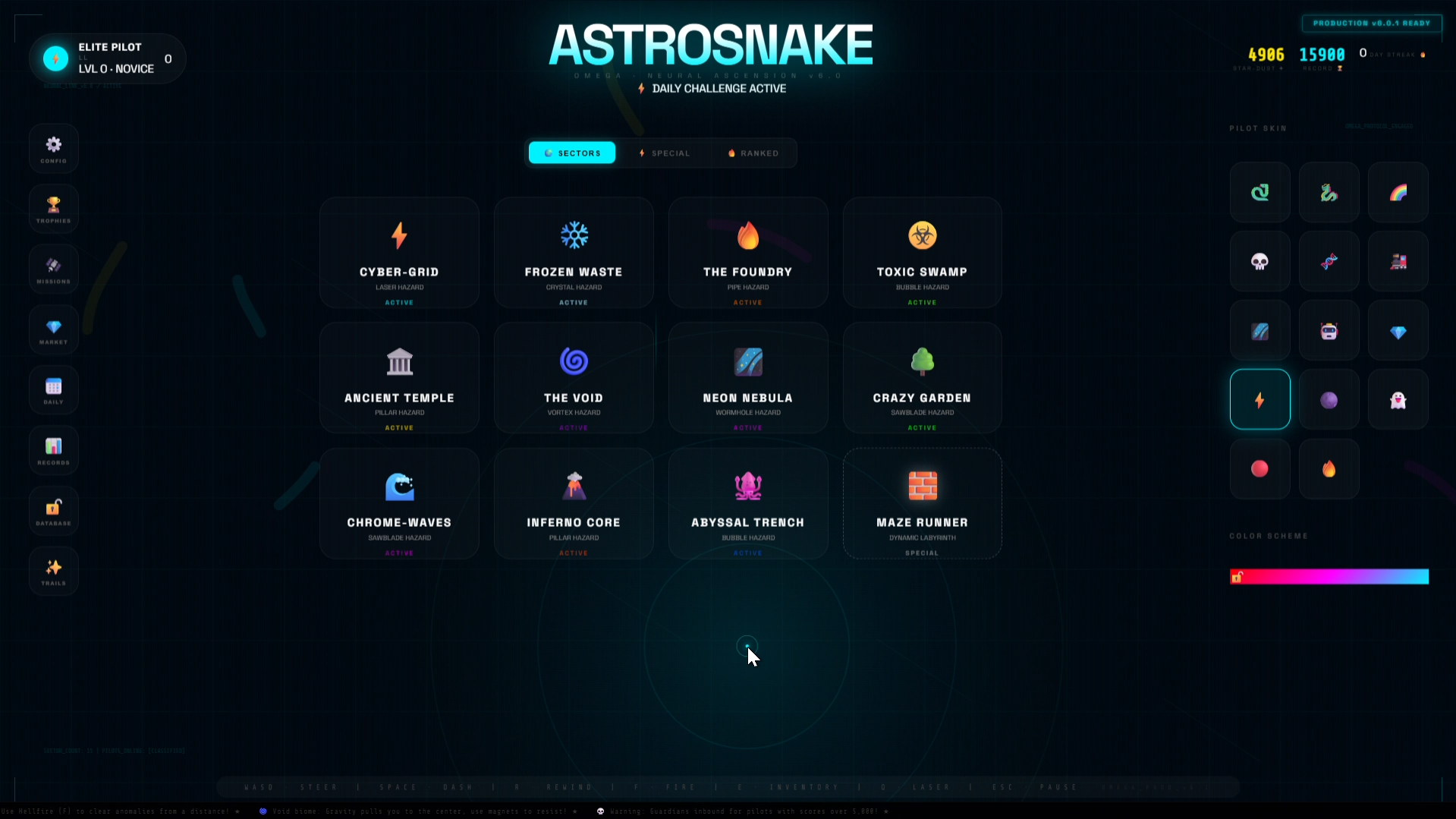The height and width of the screenshot is (819, 1456).
Task: Enter The Foundry sector
Action: click(x=748, y=253)
